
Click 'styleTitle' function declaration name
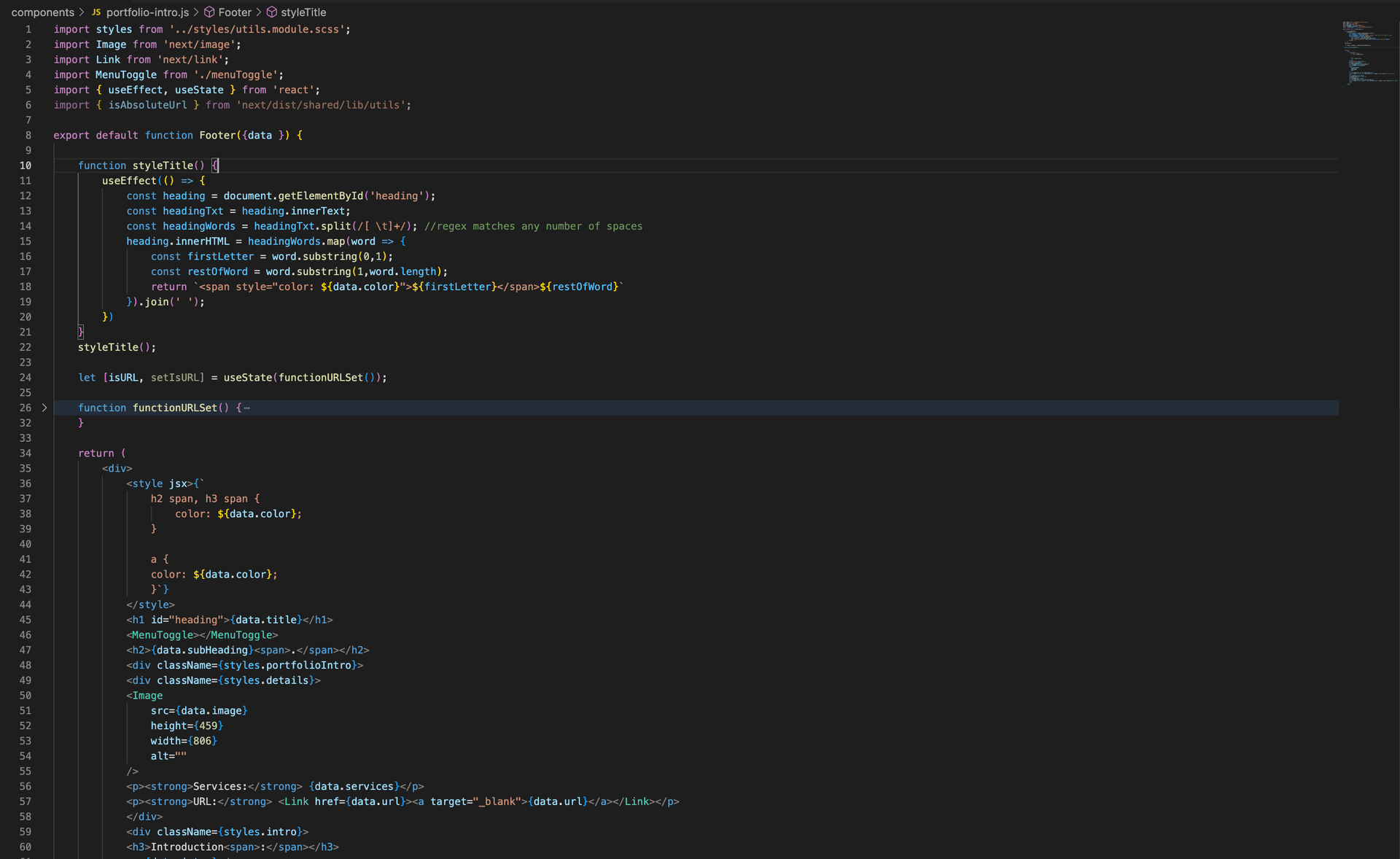[163, 166]
